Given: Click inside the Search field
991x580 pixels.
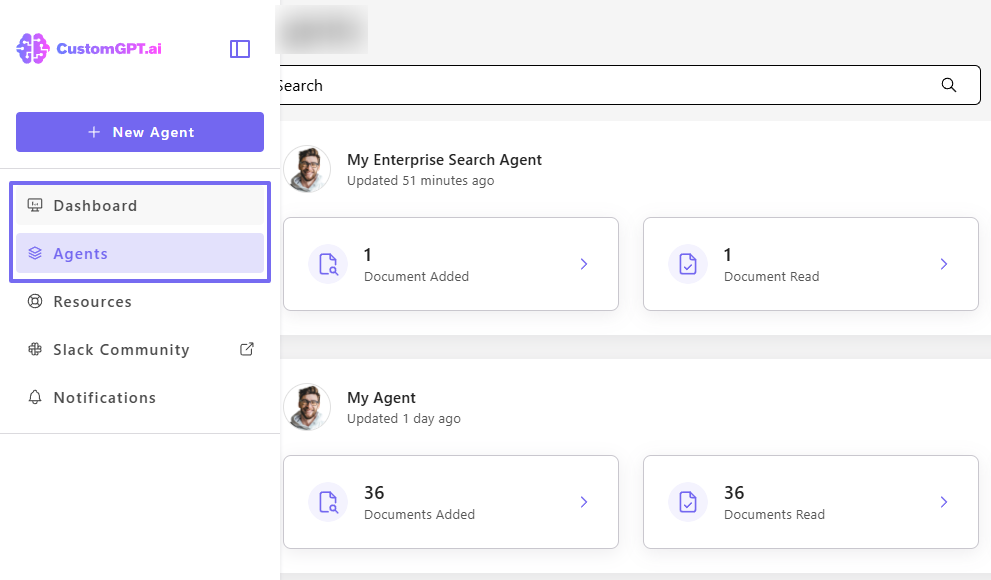Looking at the screenshot, I should tap(600, 85).
